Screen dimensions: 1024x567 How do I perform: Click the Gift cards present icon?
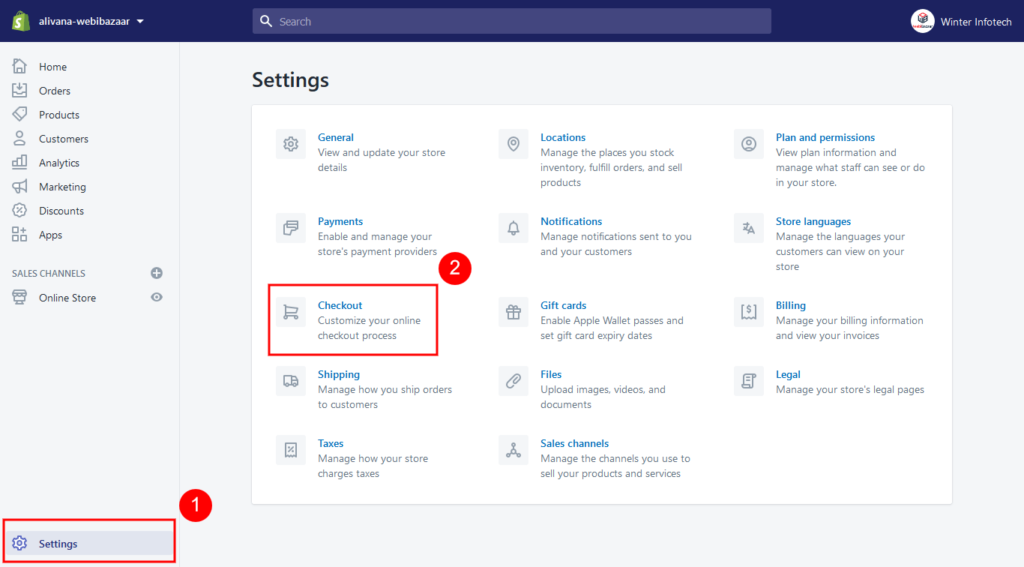(514, 312)
